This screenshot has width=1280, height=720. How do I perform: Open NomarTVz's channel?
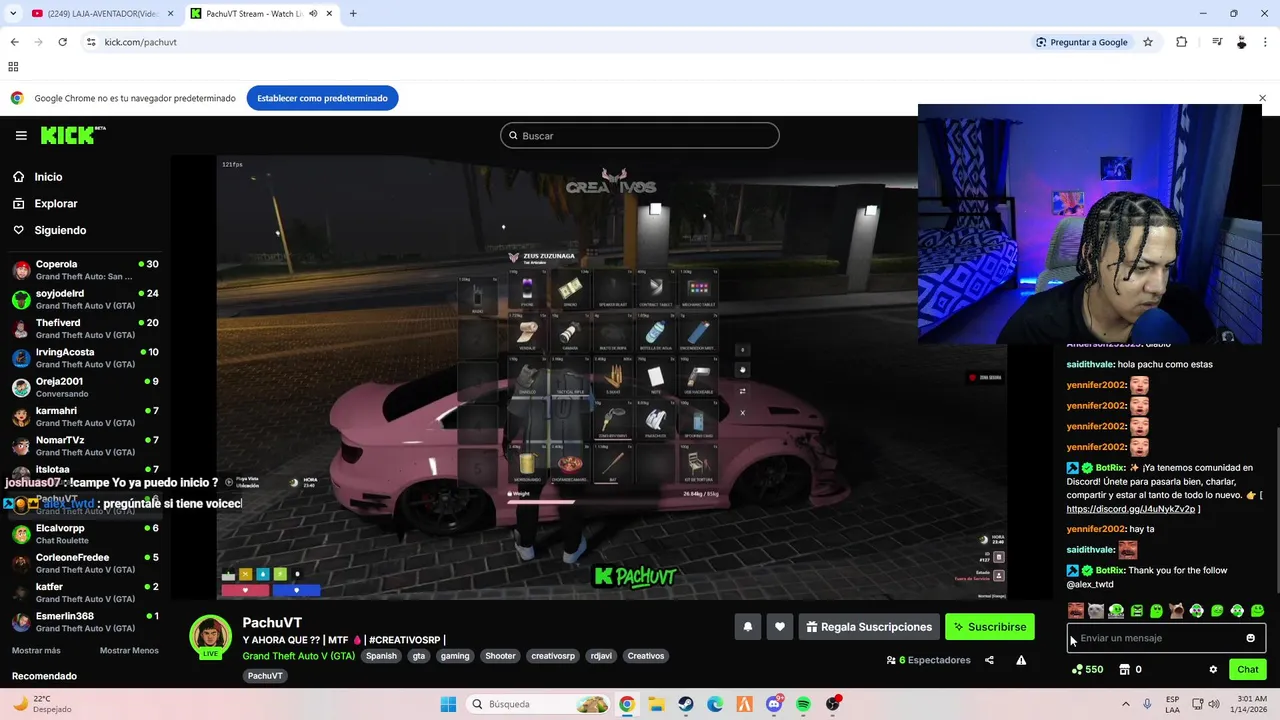pyautogui.click(x=85, y=446)
